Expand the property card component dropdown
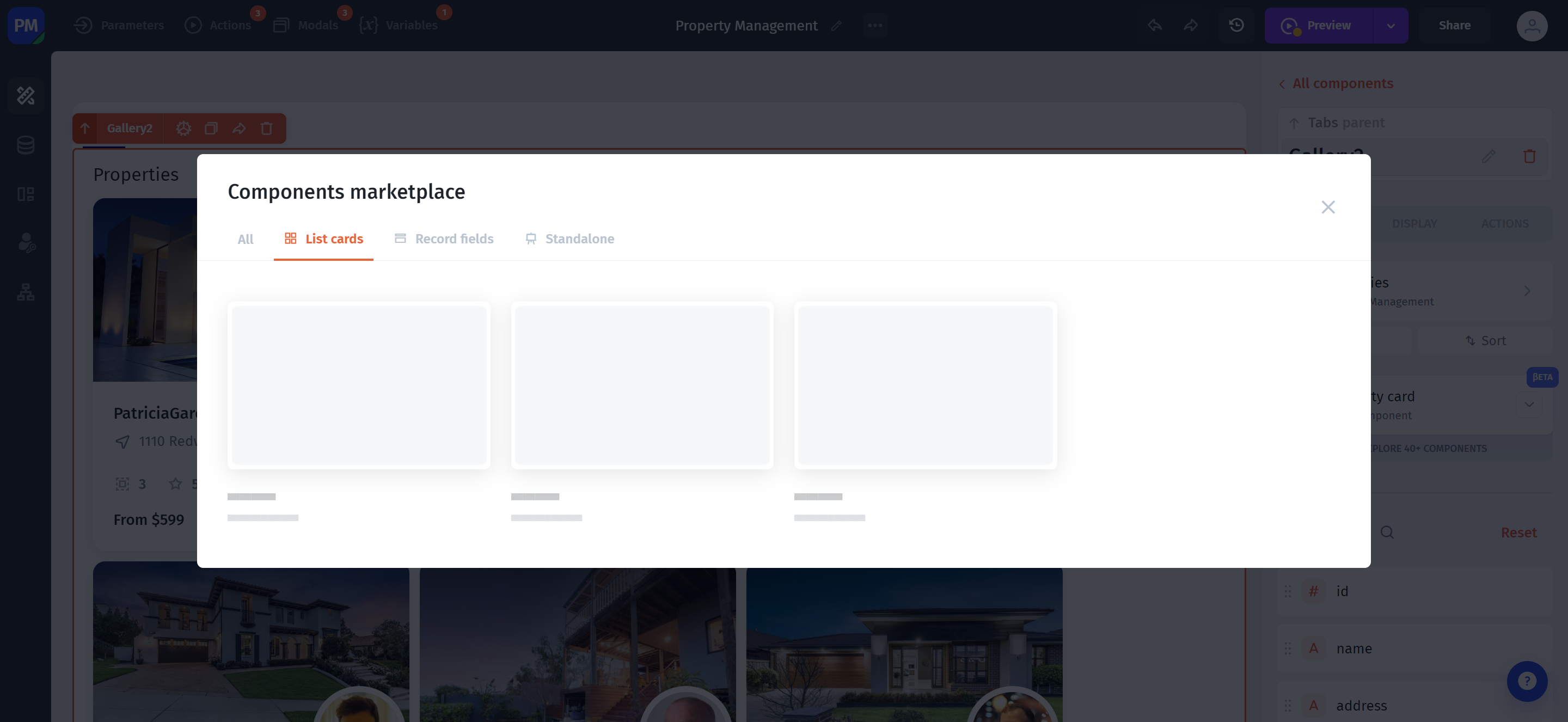The image size is (1568, 722). coord(1528,405)
